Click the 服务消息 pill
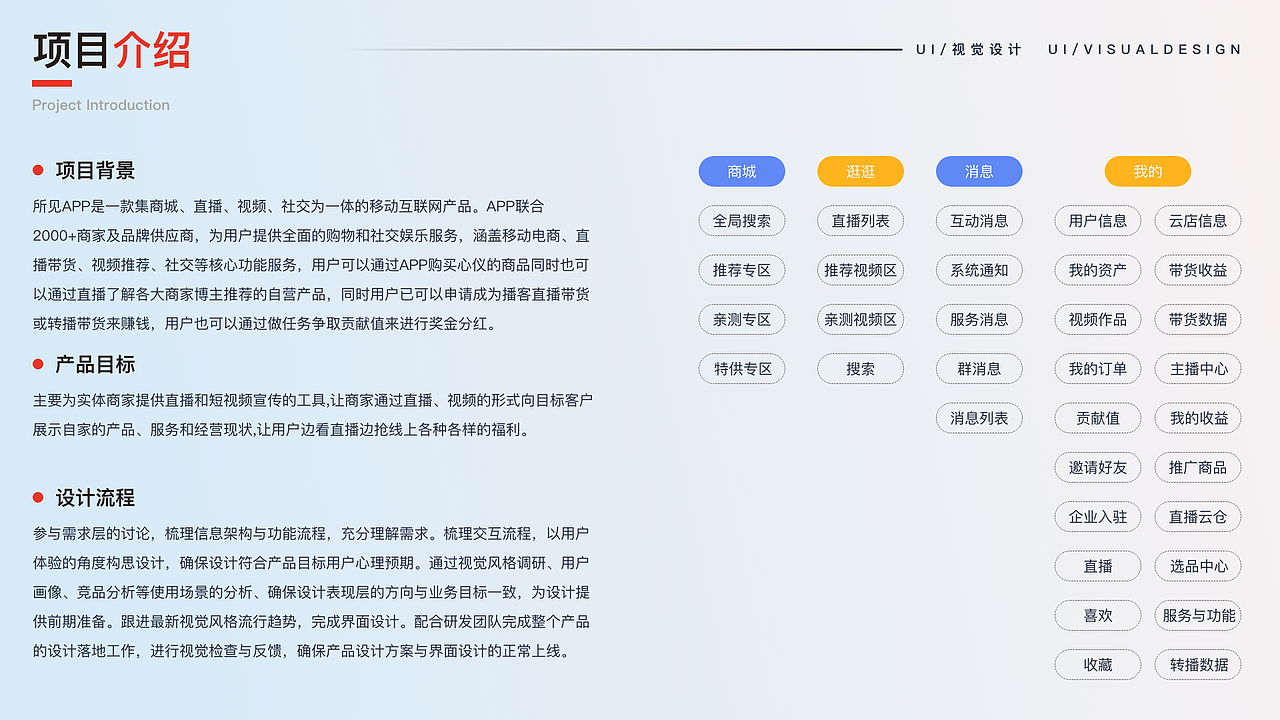 979,319
